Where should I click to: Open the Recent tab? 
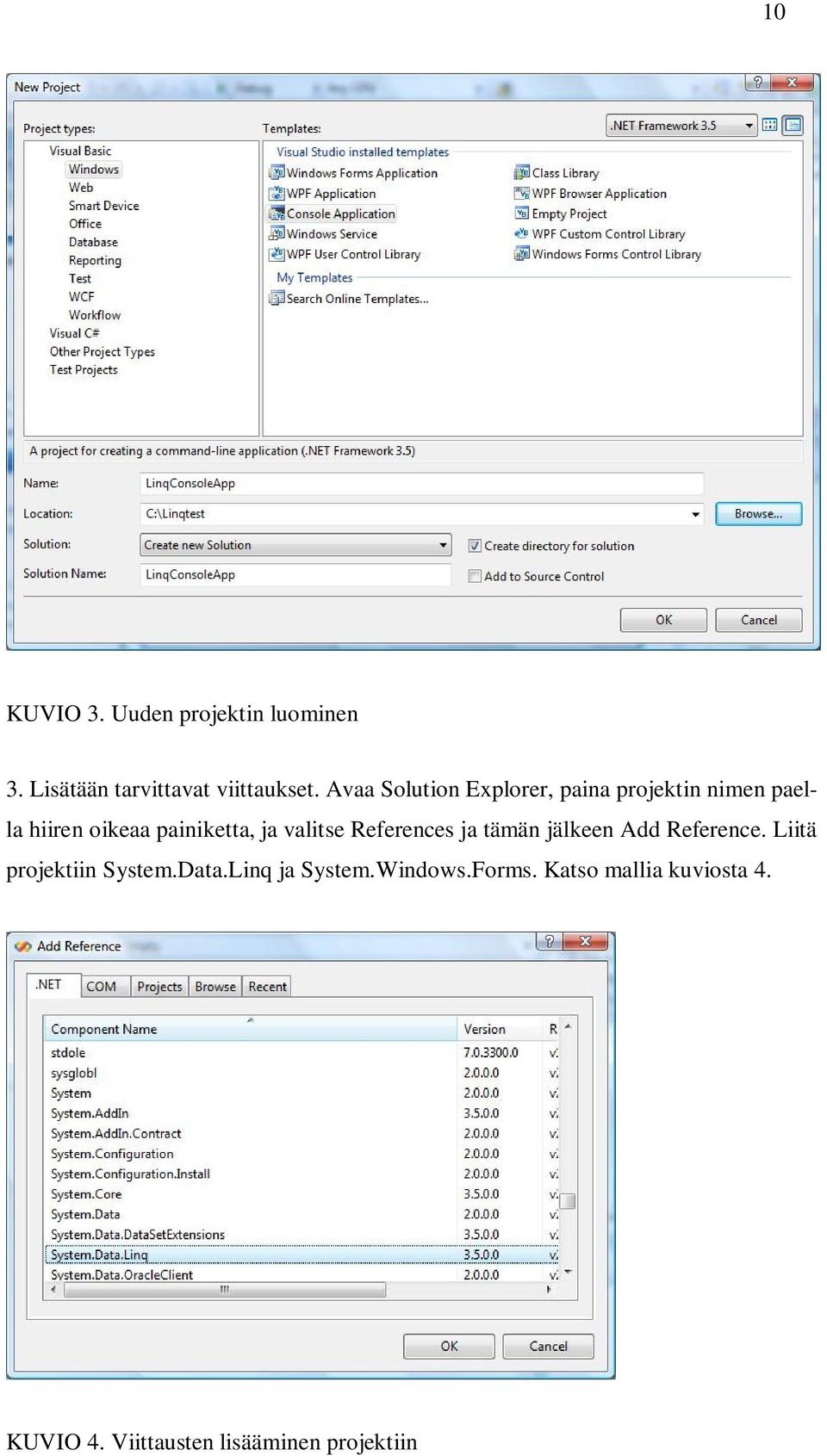click(x=267, y=987)
